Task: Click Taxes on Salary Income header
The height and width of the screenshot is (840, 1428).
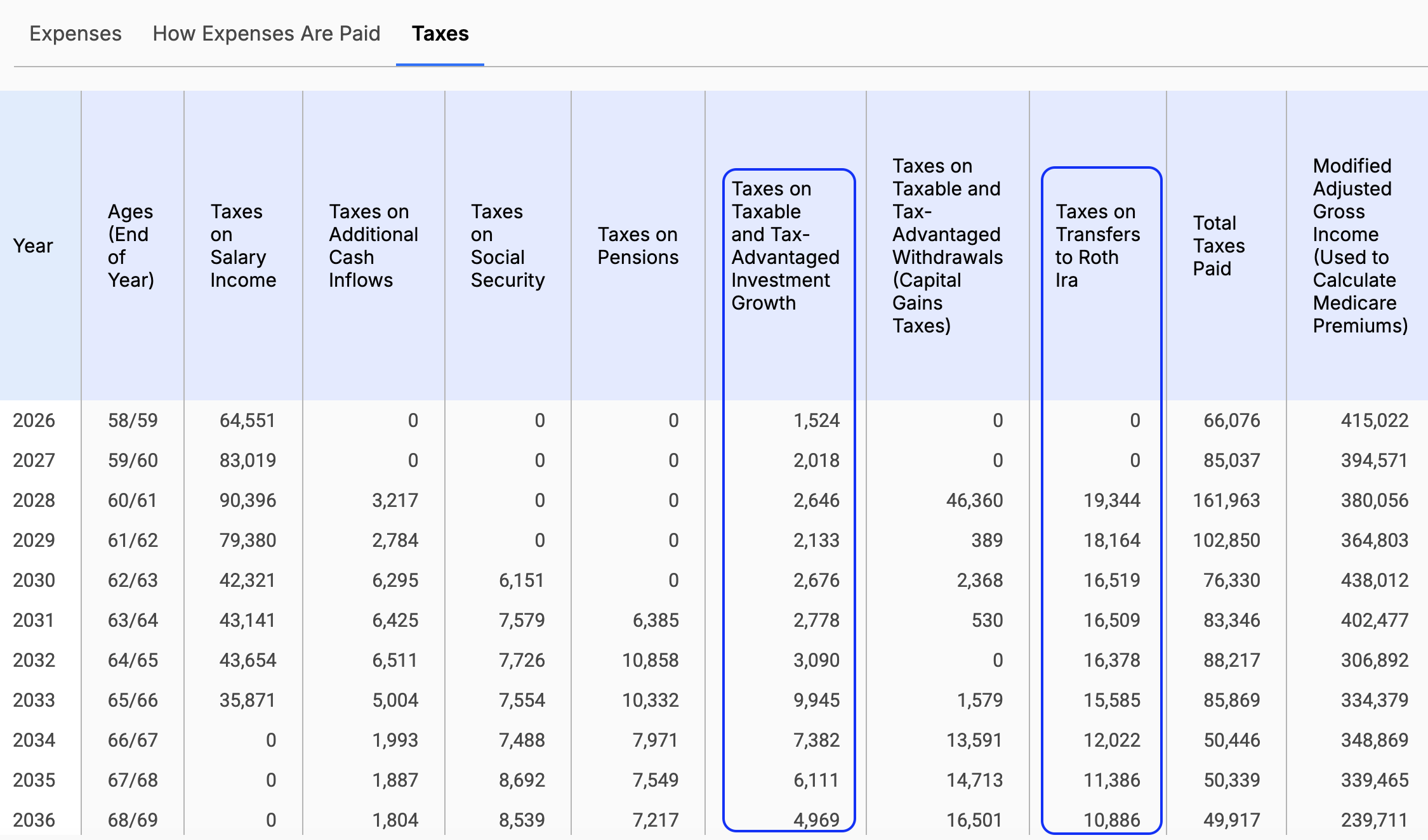Action: point(243,246)
